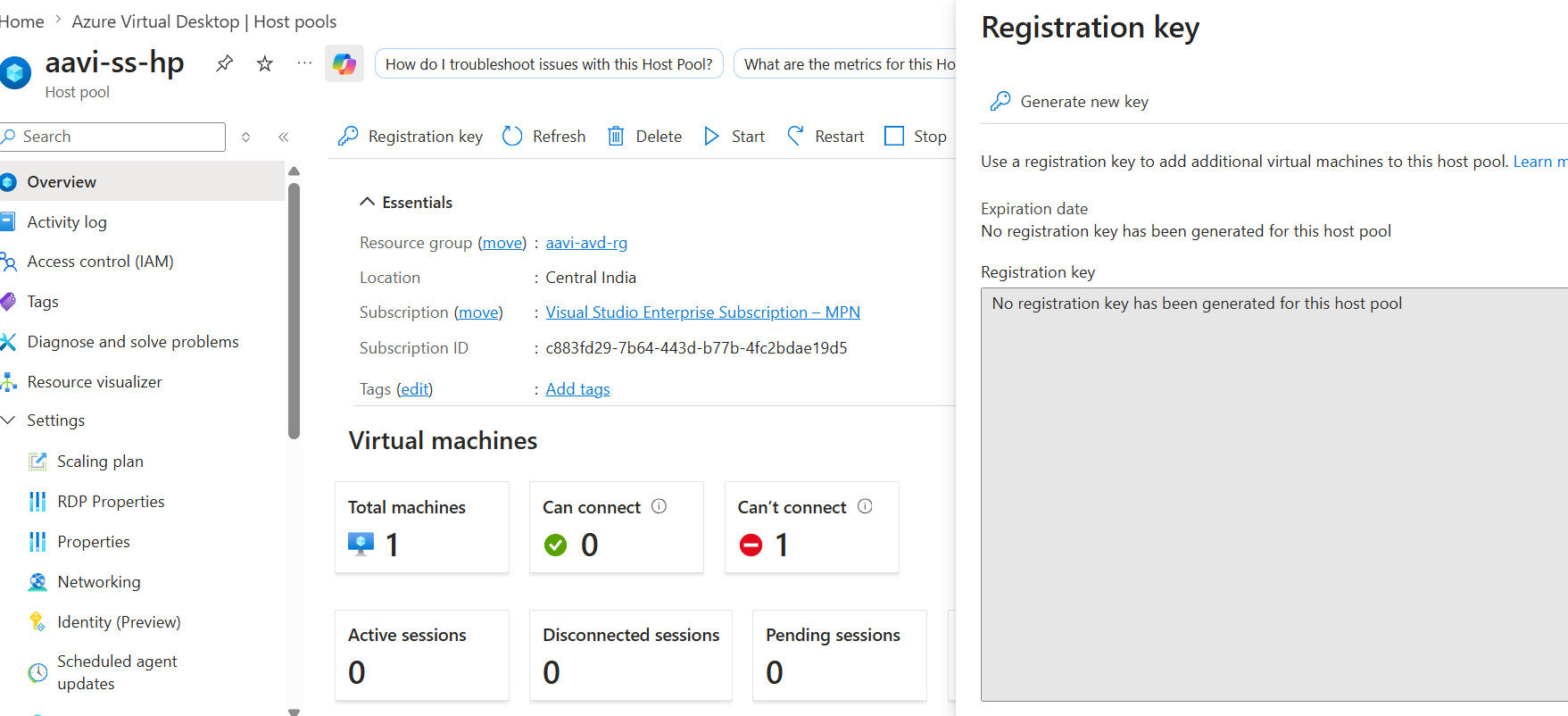Click the RDP Properties icon
This screenshot has height=716, width=1568.
37,502
